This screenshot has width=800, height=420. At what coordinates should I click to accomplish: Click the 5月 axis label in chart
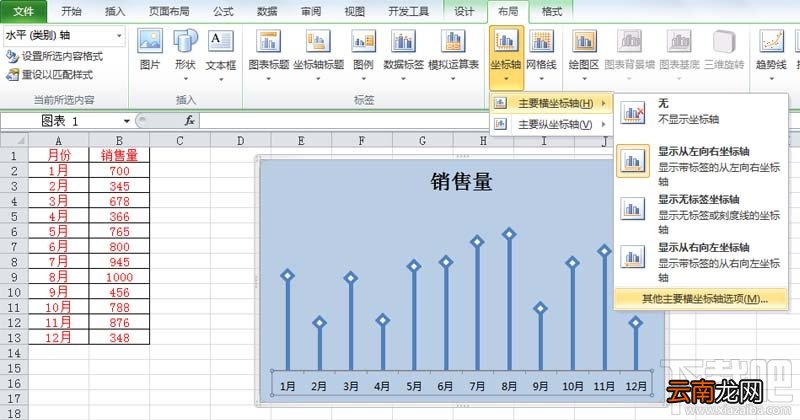414,386
